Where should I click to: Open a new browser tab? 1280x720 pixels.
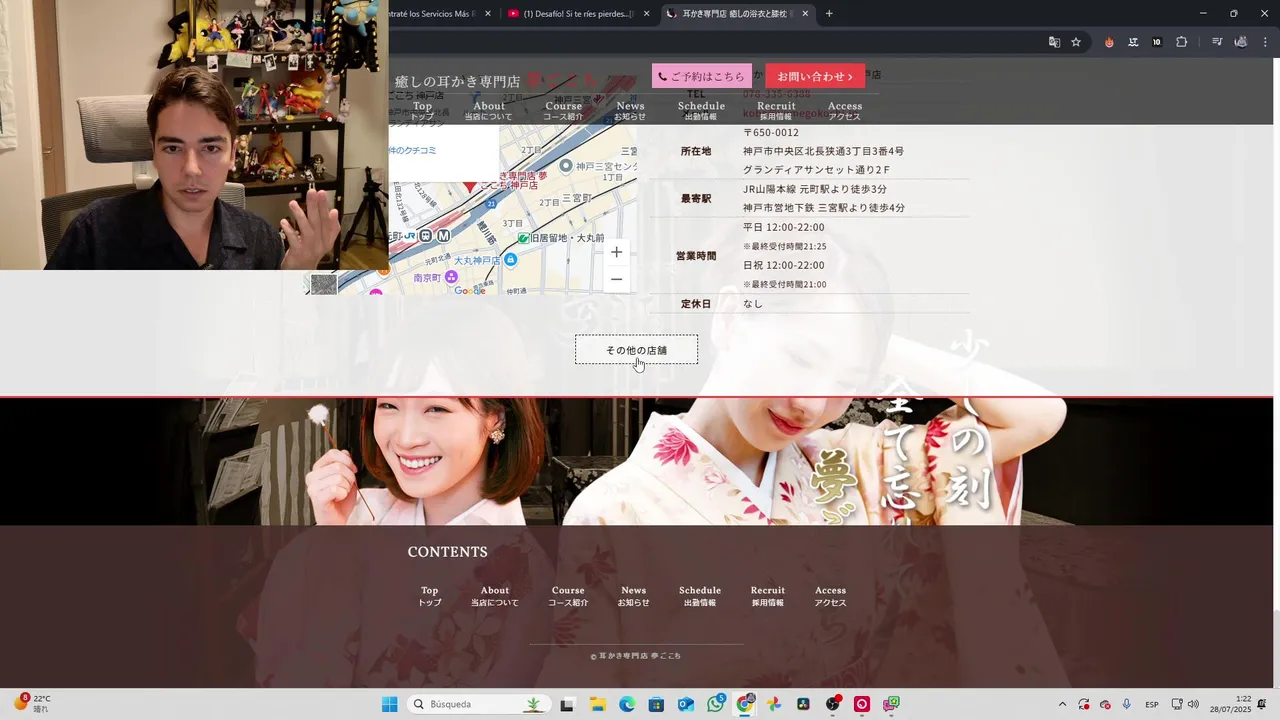[x=829, y=14]
